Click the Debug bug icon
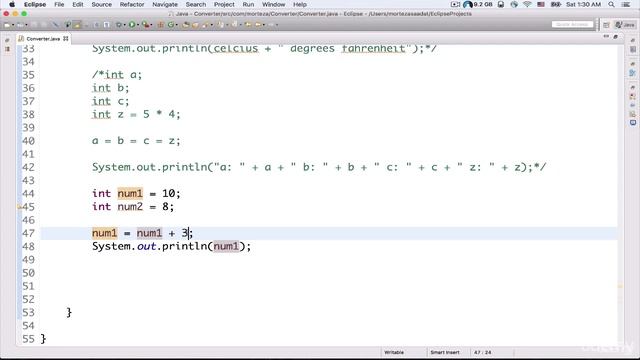The image size is (640, 360). pos(119,25)
